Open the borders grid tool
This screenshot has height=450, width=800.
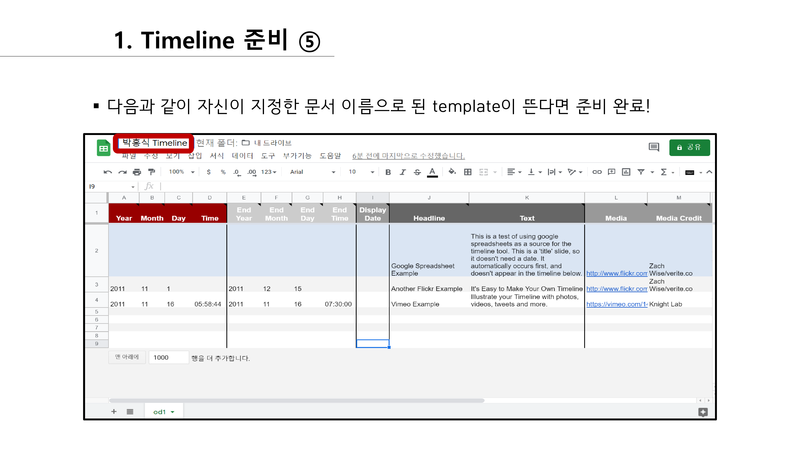468,172
